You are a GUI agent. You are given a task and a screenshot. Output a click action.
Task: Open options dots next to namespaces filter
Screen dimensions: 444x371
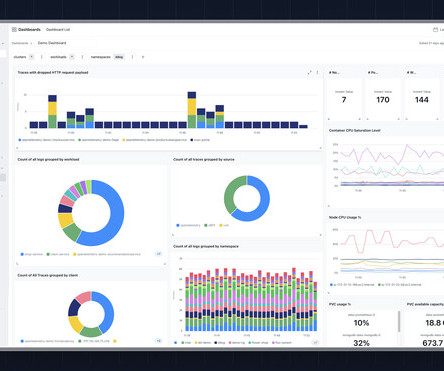click(132, 57)
